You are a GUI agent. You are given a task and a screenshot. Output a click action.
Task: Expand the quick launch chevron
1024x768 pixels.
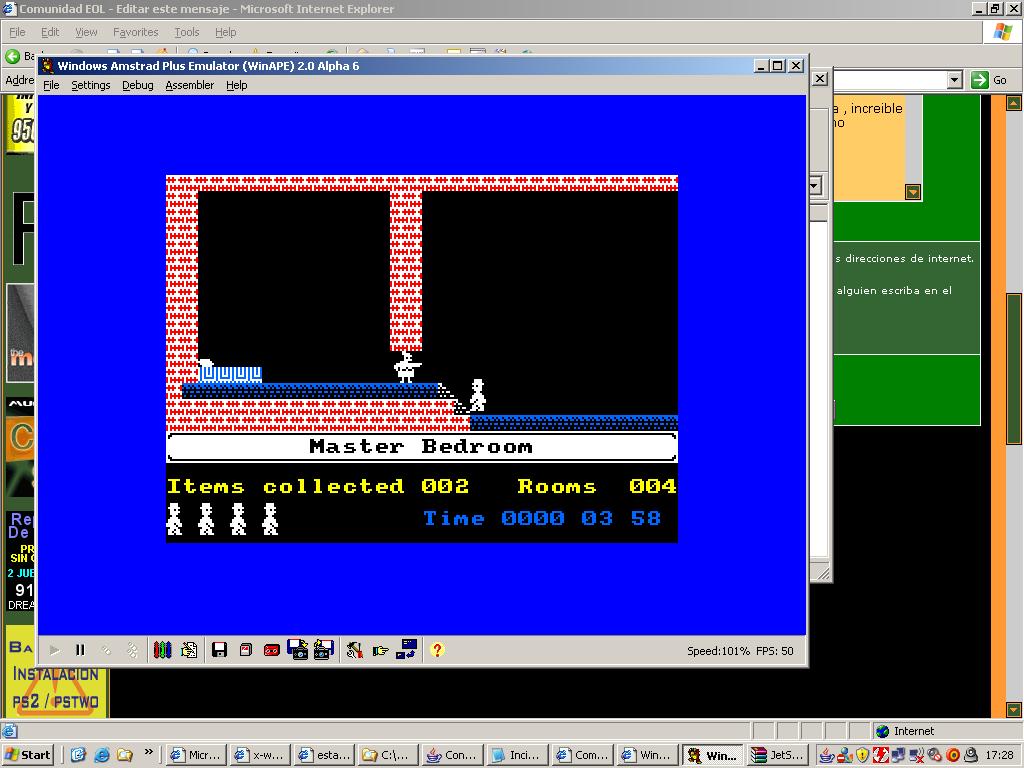click(x=148, y=752)
